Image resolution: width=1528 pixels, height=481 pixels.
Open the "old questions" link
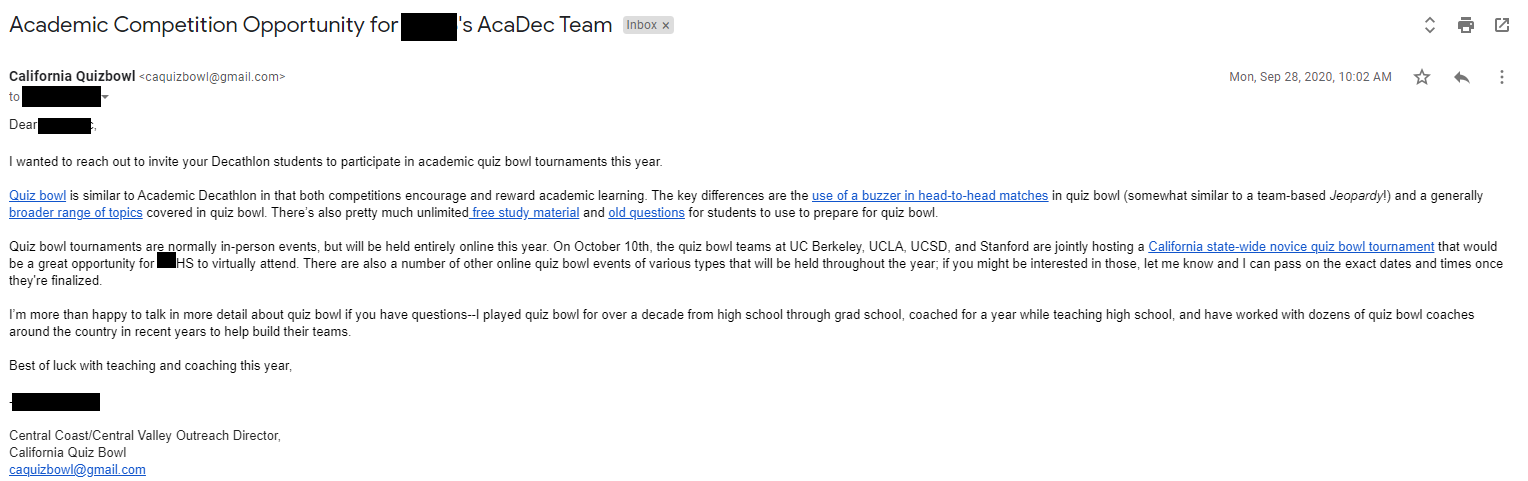click(646, 213)
